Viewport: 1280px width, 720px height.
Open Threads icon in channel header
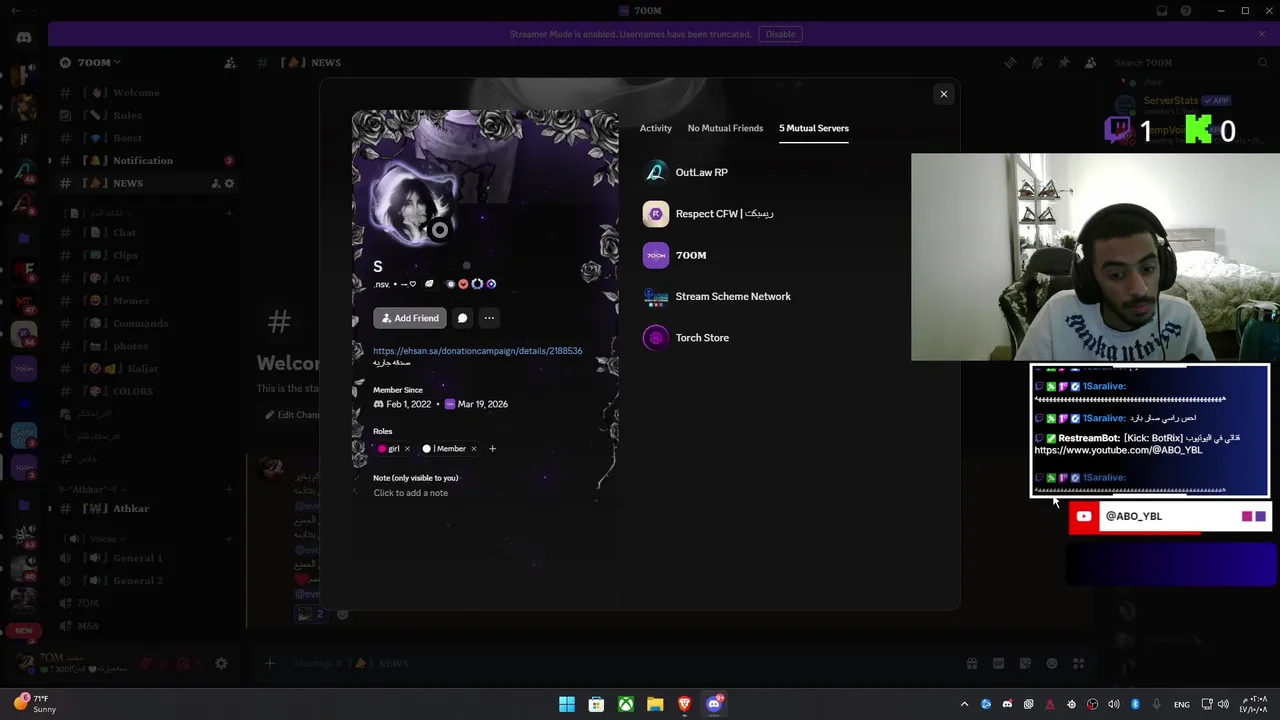[x=1010, y=62]
